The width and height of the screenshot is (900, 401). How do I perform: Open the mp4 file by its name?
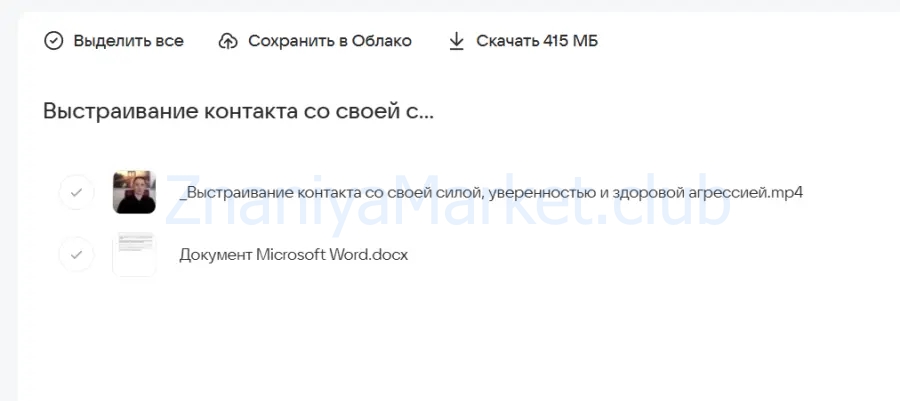pyautogui.click(x=490, y=192)
